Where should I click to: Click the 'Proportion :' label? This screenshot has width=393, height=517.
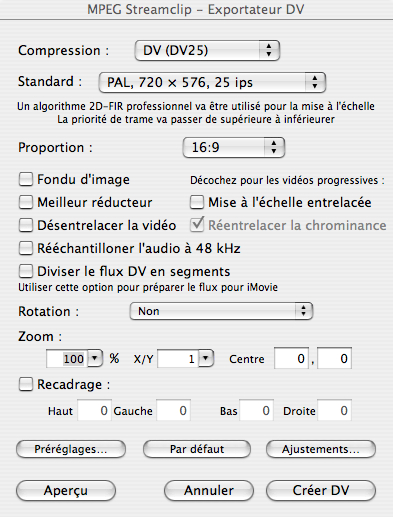click(x=55, y=148)
